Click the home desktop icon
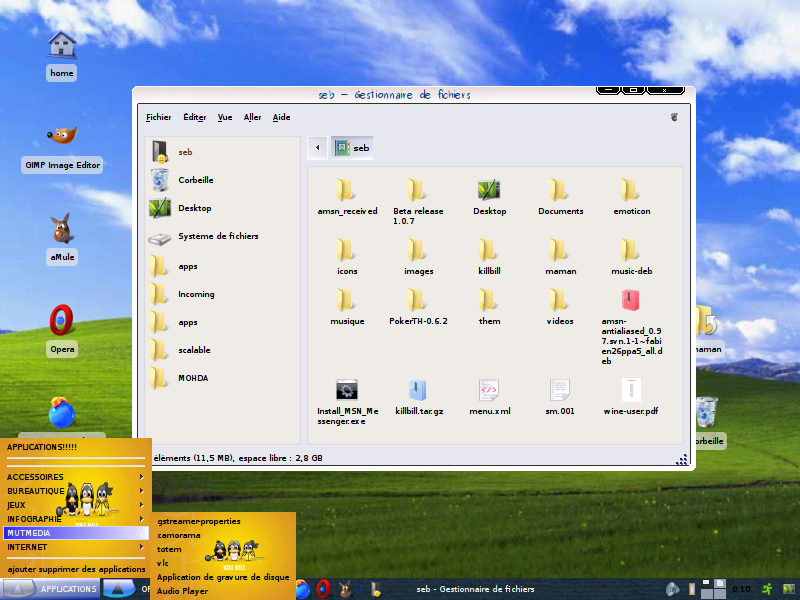Viewport: 800px width, 600px height. [62, 56]
